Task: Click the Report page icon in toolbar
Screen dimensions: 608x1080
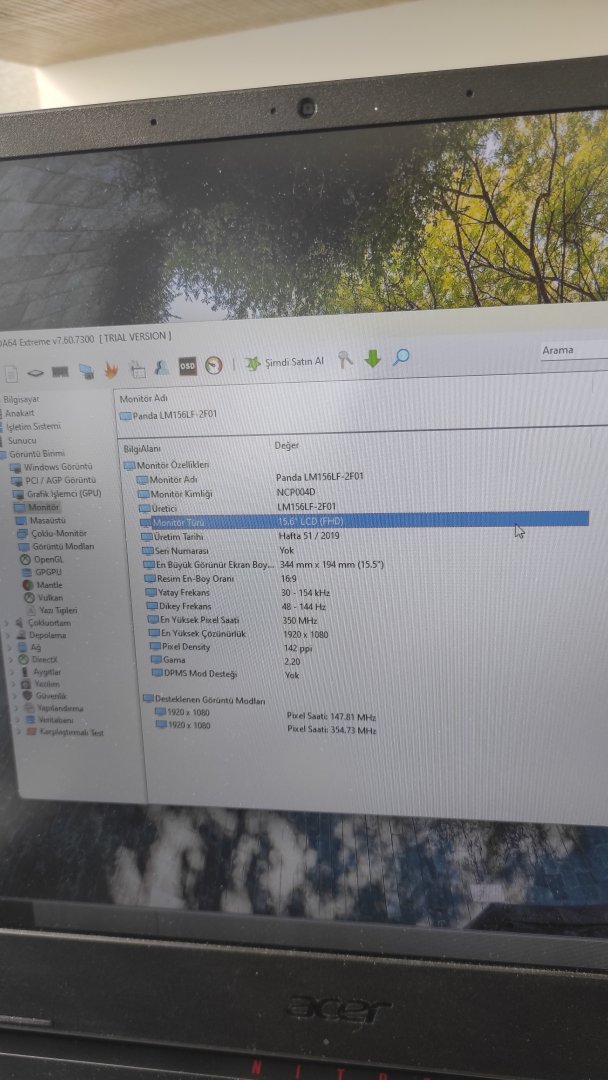Action: pyautogui.click(x=11, y=374)
